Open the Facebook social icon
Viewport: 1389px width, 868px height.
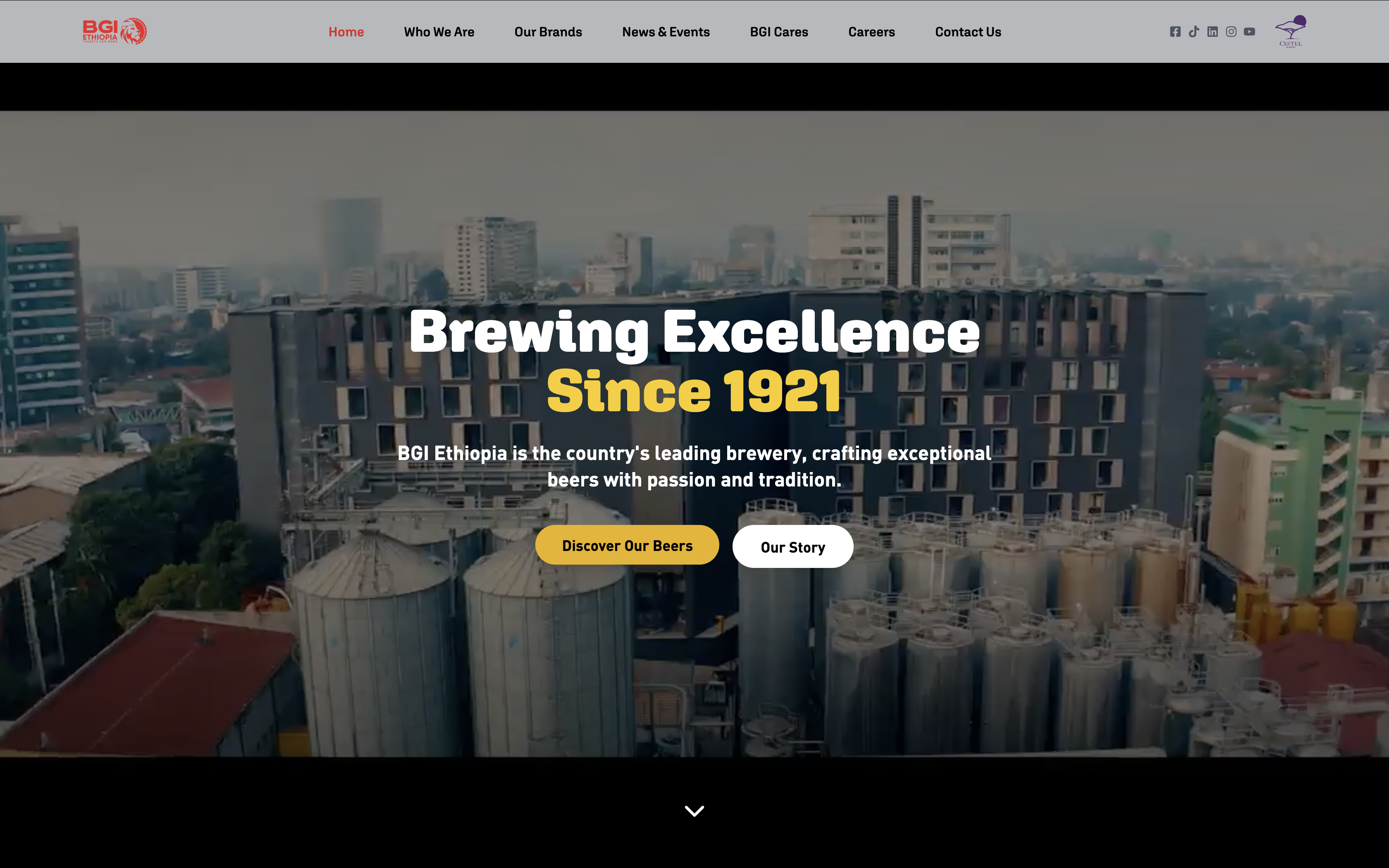pos(1175,31)
